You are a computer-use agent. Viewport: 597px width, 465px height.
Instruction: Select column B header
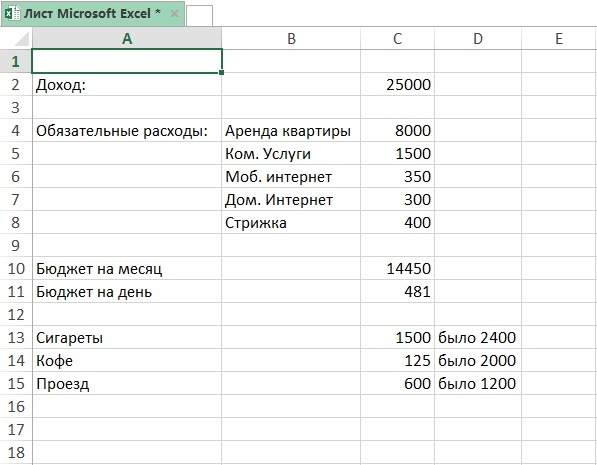291,38
